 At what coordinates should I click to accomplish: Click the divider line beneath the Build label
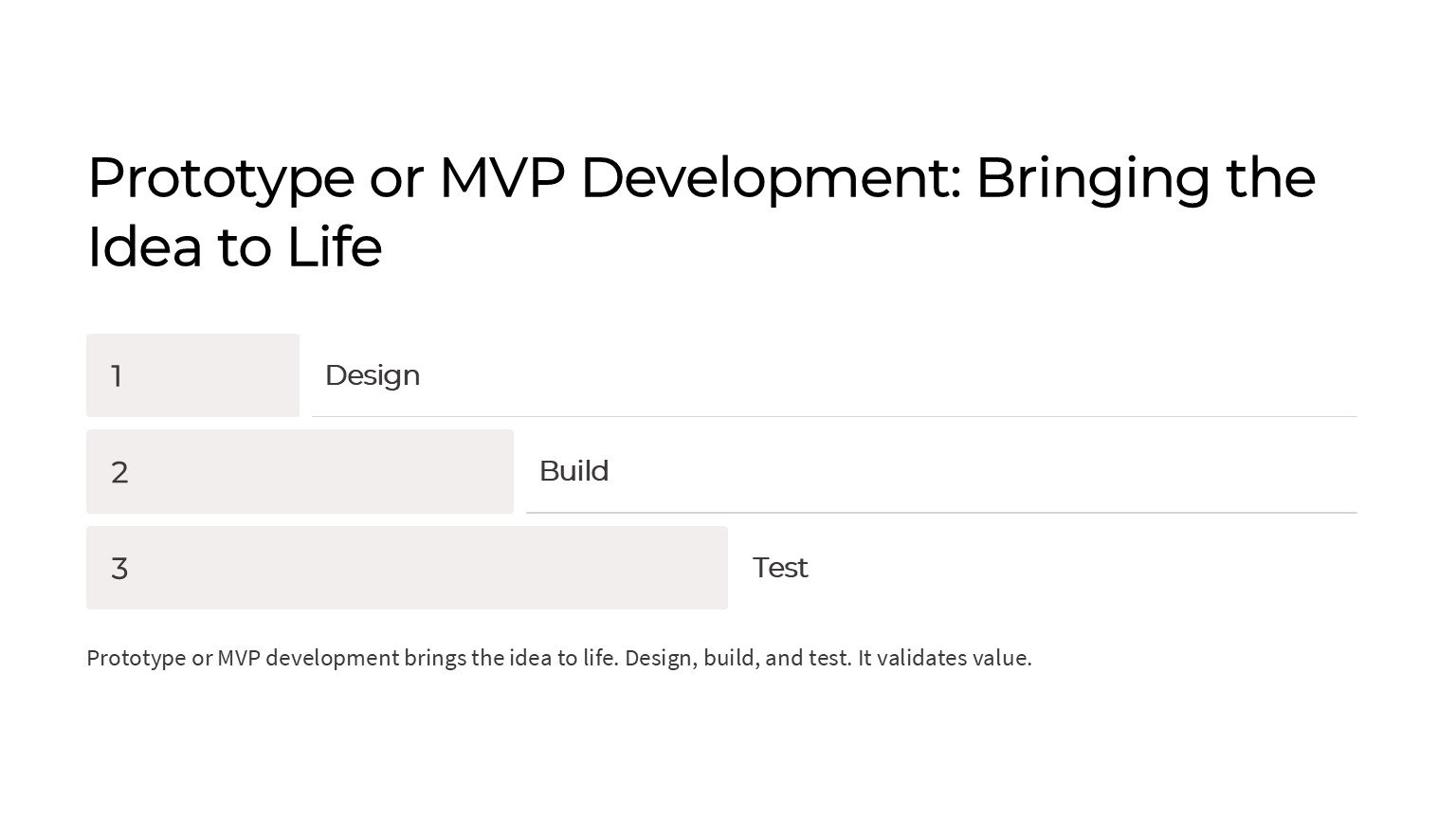(x=941, y=513)
